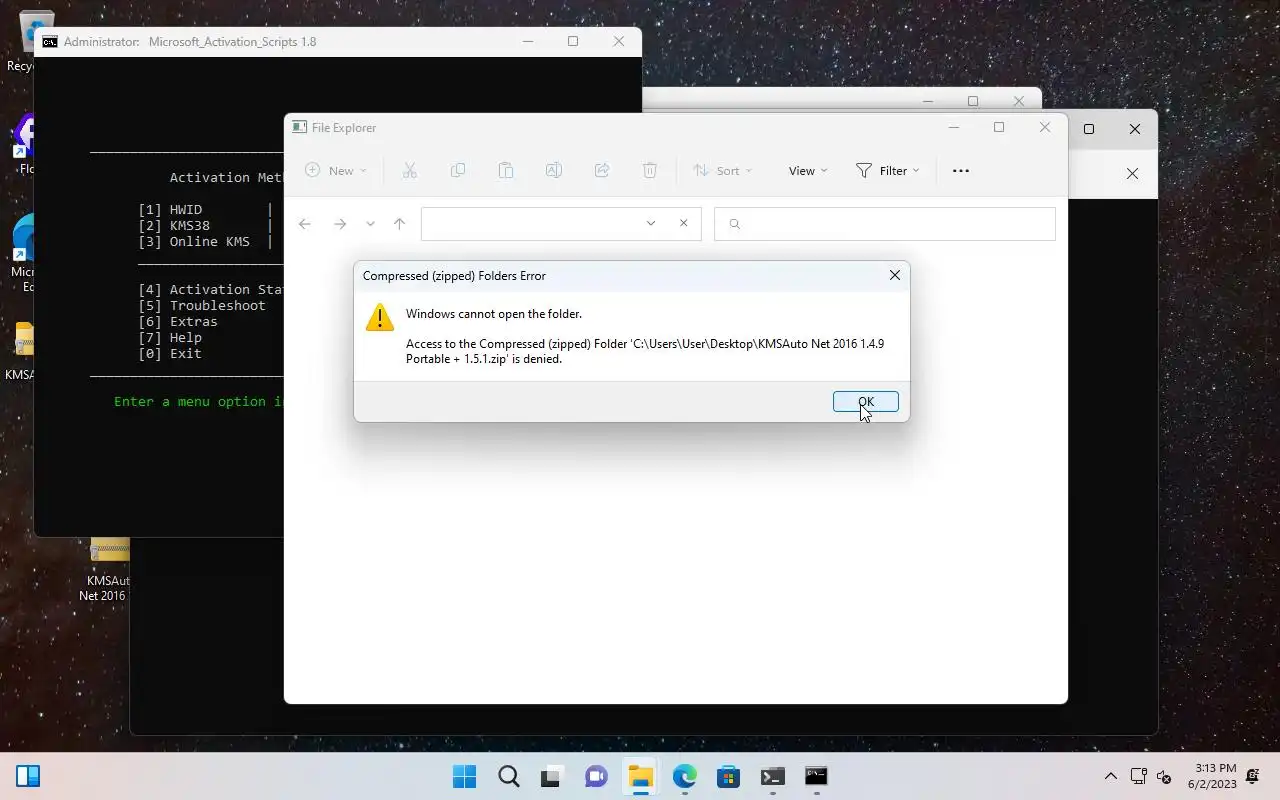Open Microsoft Edge from the taskbar
The image size is (1280, 800).
[684, 776]
